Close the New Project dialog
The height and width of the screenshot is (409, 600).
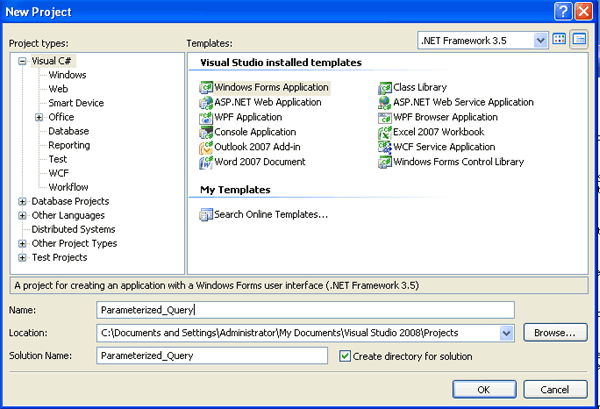(x=584, y=11)
